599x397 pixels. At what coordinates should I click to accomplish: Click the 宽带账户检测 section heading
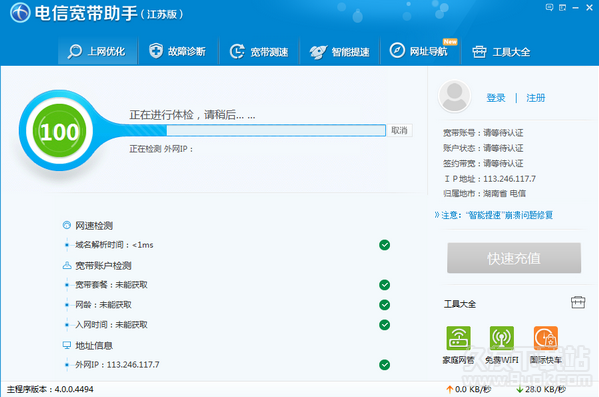pos(103,266)
